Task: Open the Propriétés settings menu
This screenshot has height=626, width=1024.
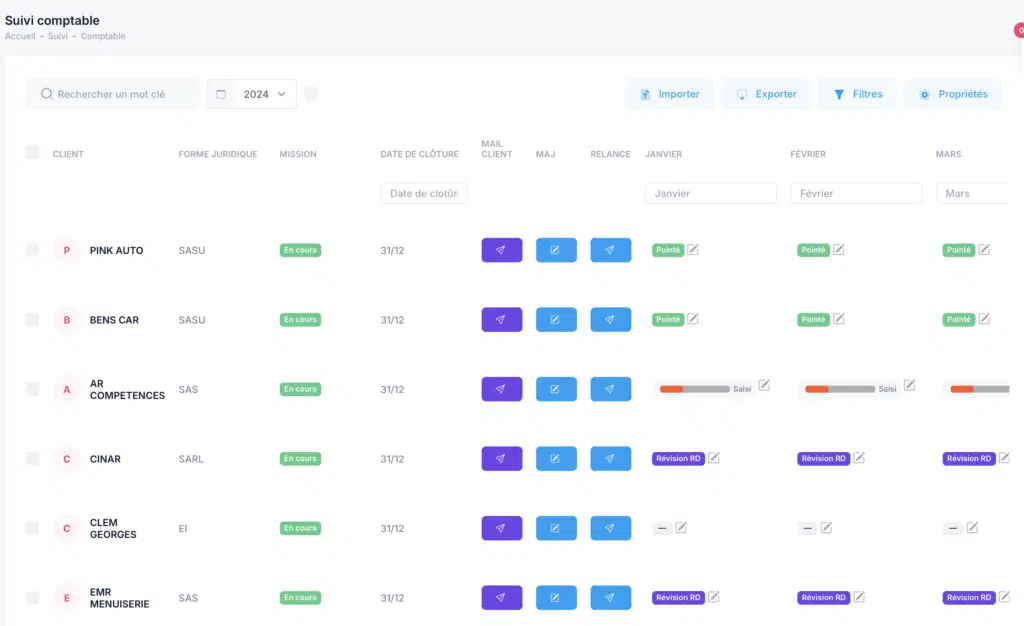Action: [953, 94]
